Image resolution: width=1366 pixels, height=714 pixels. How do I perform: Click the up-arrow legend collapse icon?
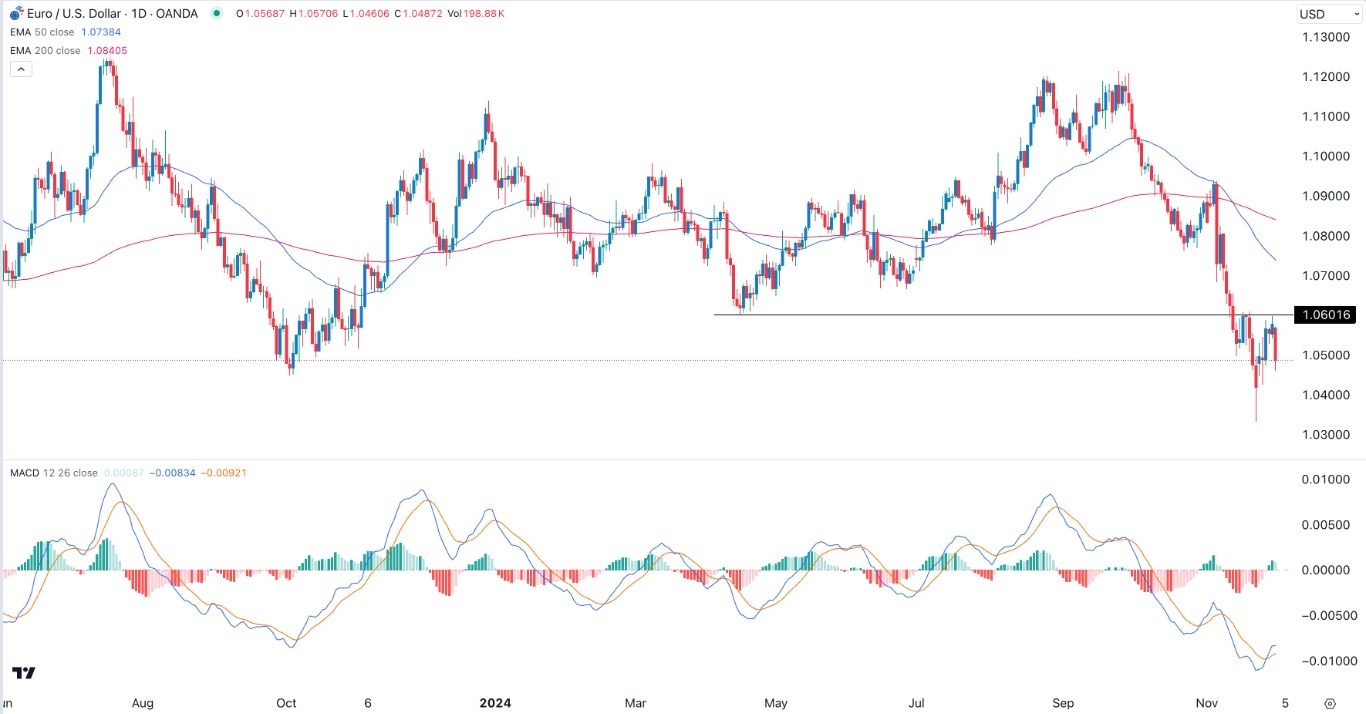pos(20,68)
